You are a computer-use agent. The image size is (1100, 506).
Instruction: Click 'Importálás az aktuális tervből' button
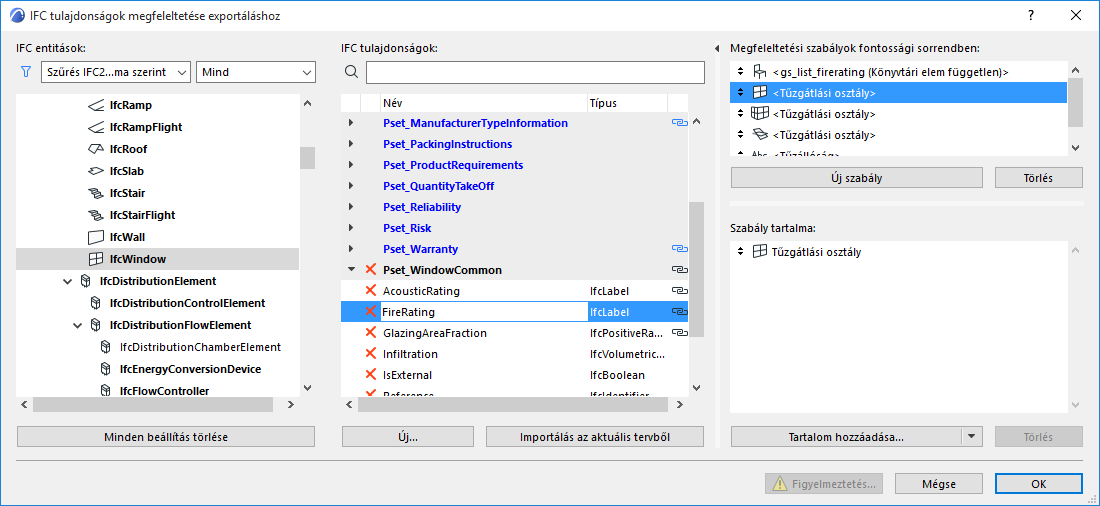click(x=595, y=437)
